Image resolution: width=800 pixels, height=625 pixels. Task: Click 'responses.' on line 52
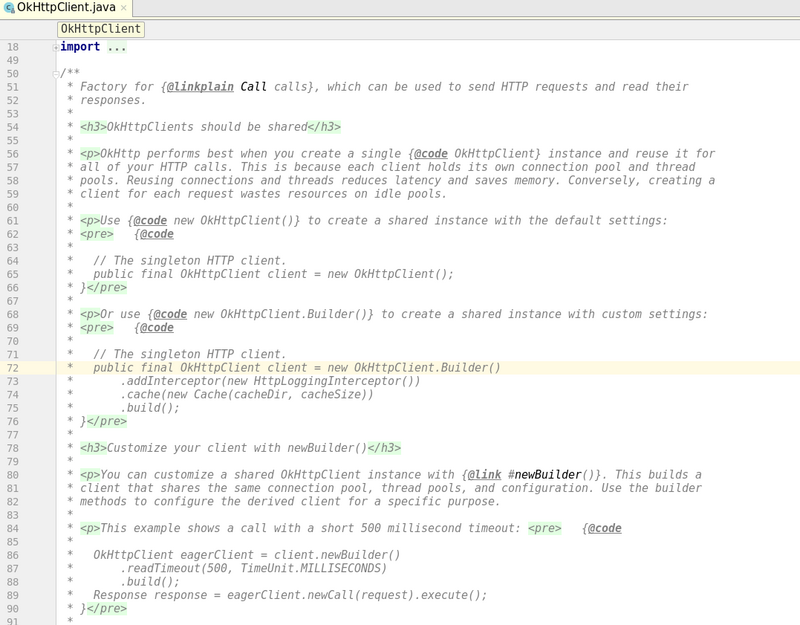coord(113,101)
